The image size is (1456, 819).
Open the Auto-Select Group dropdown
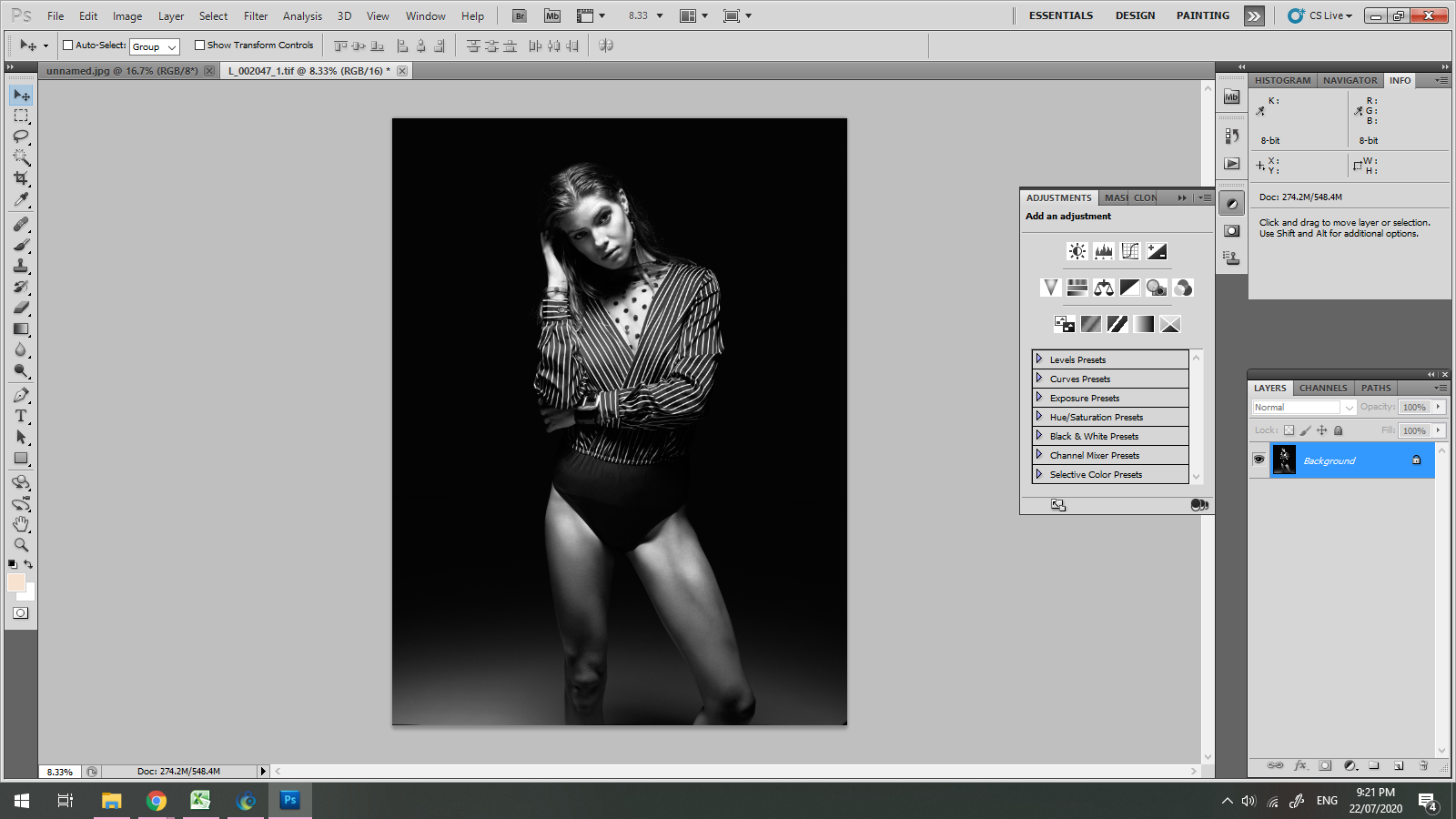pyautogui.click(x=154, y=46)
